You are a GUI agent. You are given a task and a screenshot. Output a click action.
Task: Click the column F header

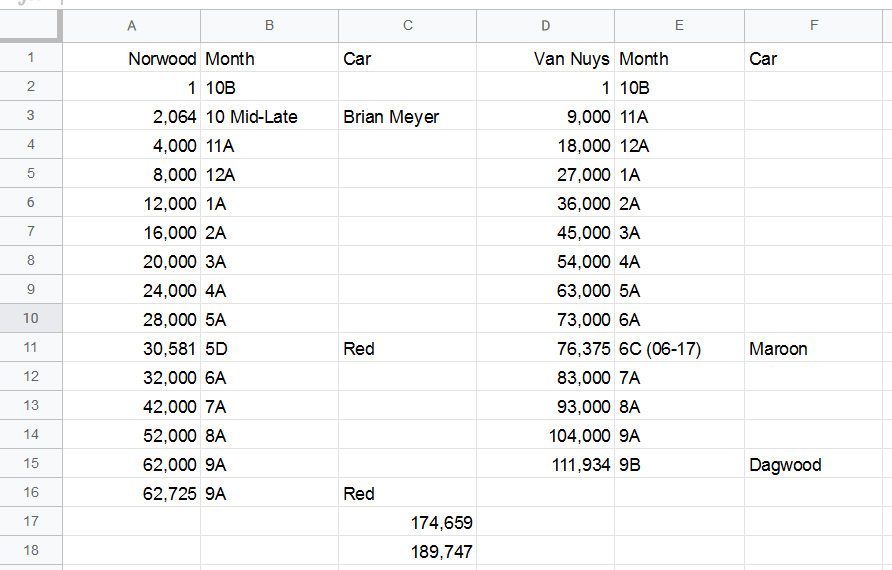(x=812, y=26)
